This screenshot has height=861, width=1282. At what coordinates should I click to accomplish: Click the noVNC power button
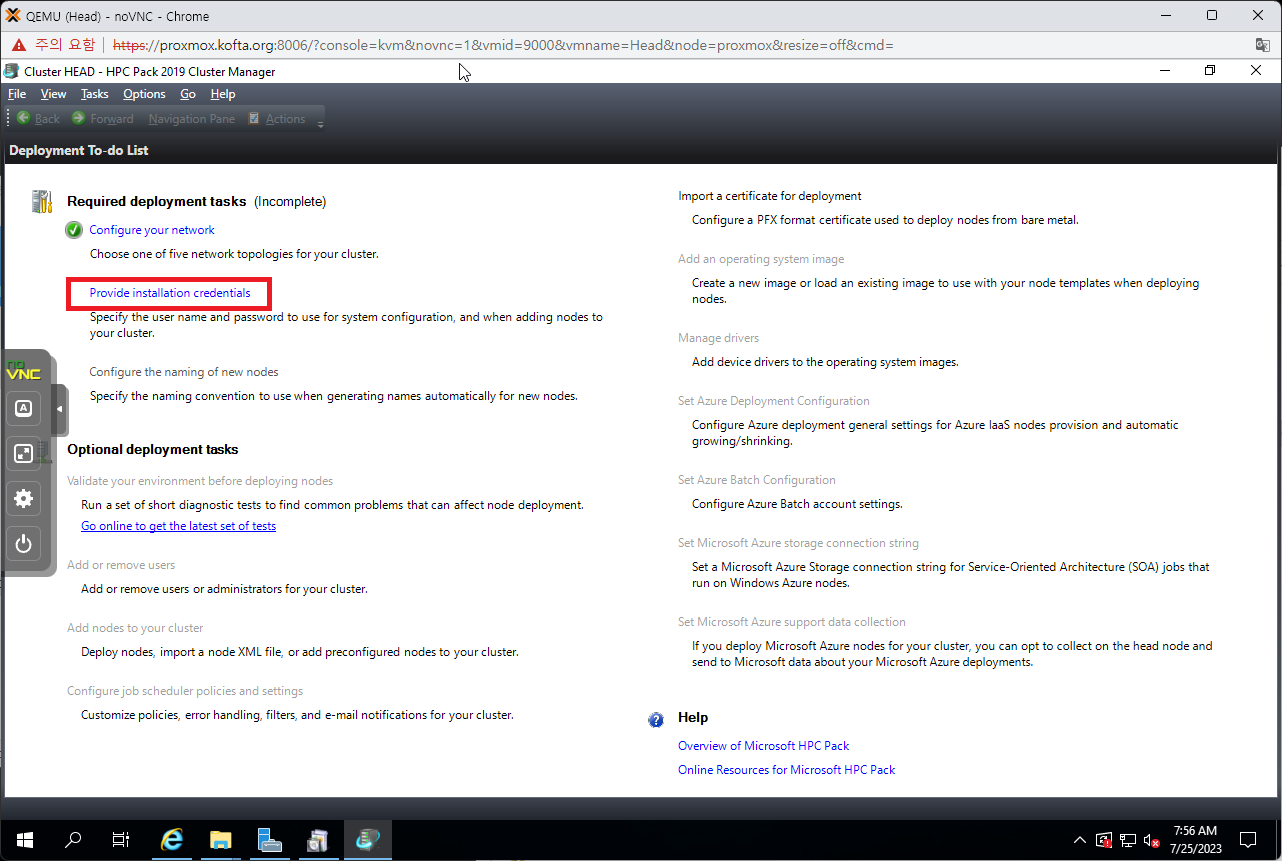tap(24, 544)
